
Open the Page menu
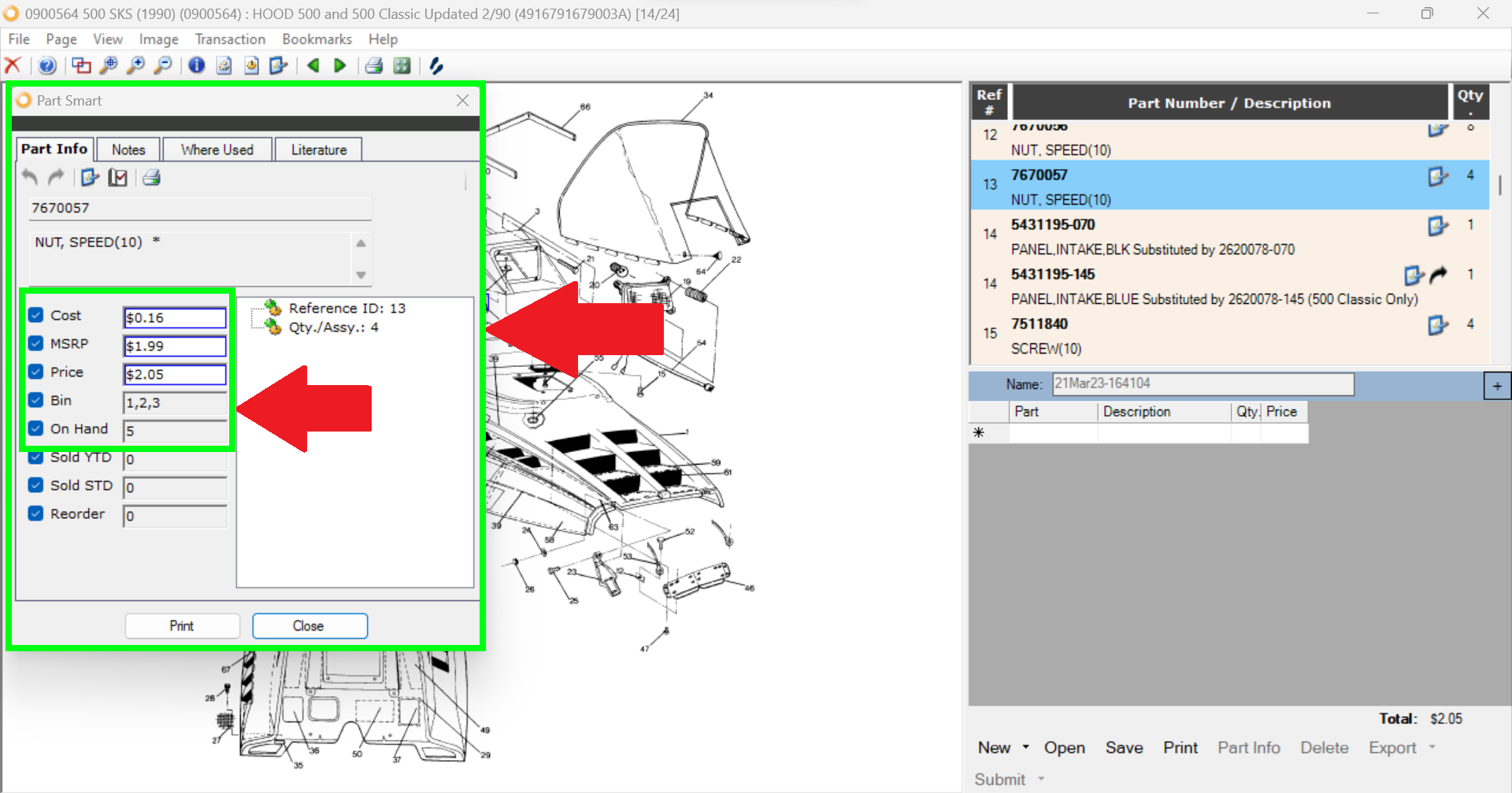61,39
